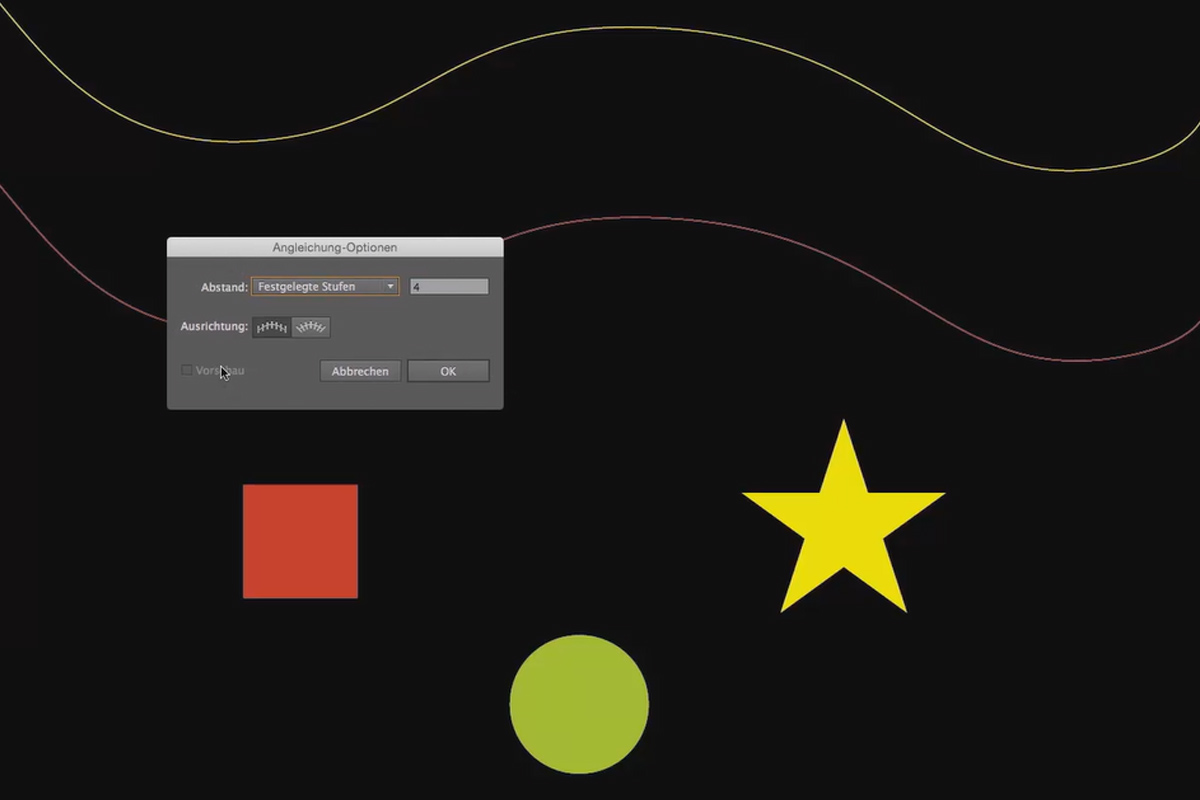The height and width of the screenshot is (800, 1200).
Task: Confirm blend options with OK
Action: (448, 371)
